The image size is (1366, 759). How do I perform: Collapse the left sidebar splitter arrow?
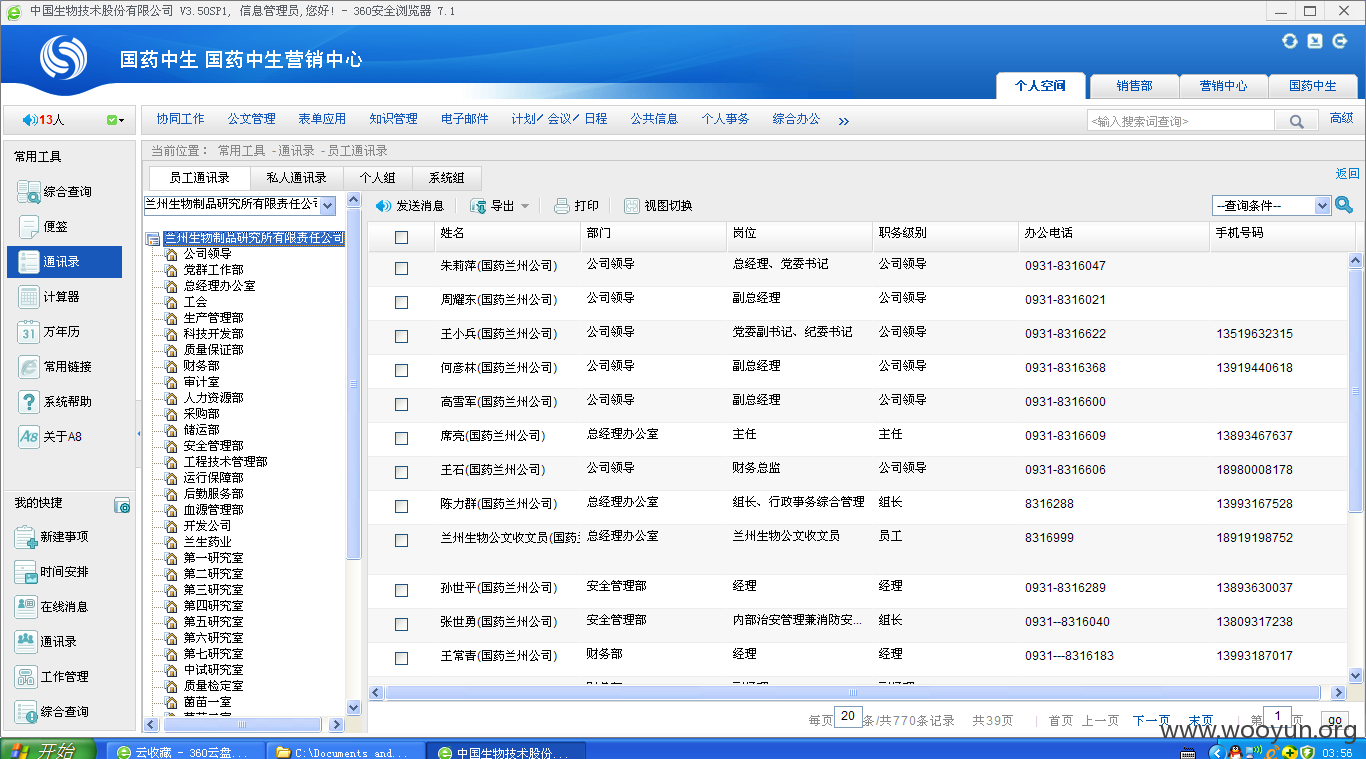tap(138, 433)
